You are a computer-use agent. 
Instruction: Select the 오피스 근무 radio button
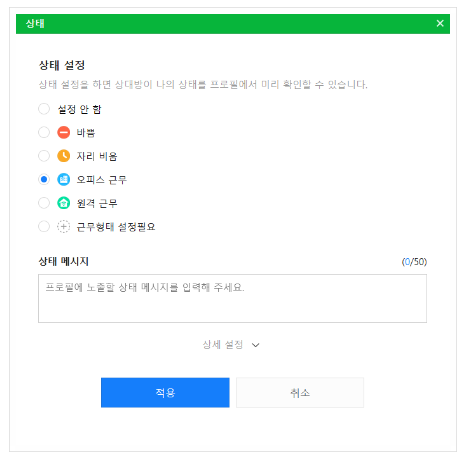point(44,179)
